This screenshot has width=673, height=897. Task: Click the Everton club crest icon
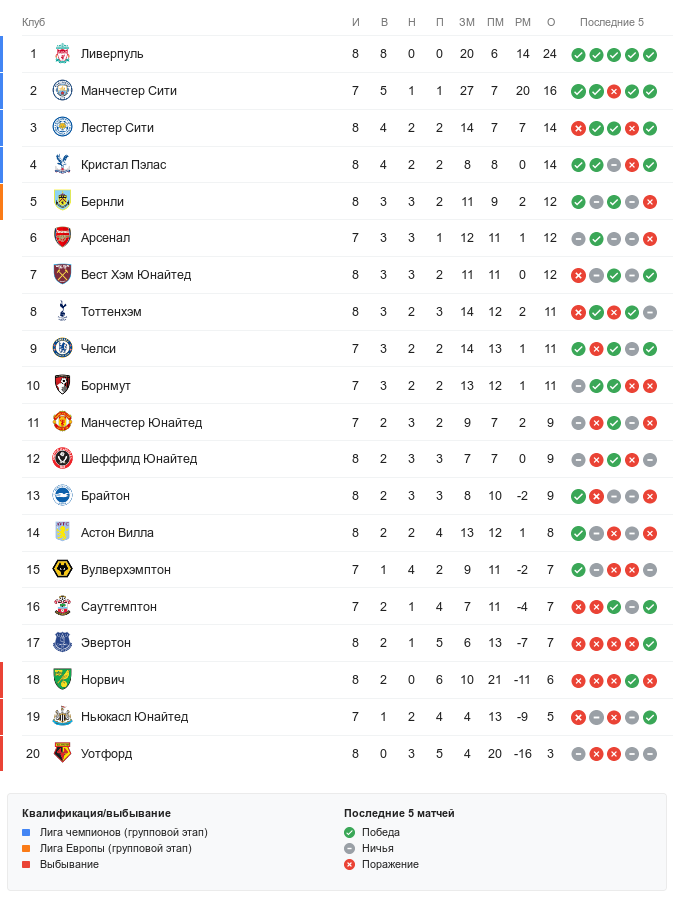pyautogui.click(x=62, y=643)
